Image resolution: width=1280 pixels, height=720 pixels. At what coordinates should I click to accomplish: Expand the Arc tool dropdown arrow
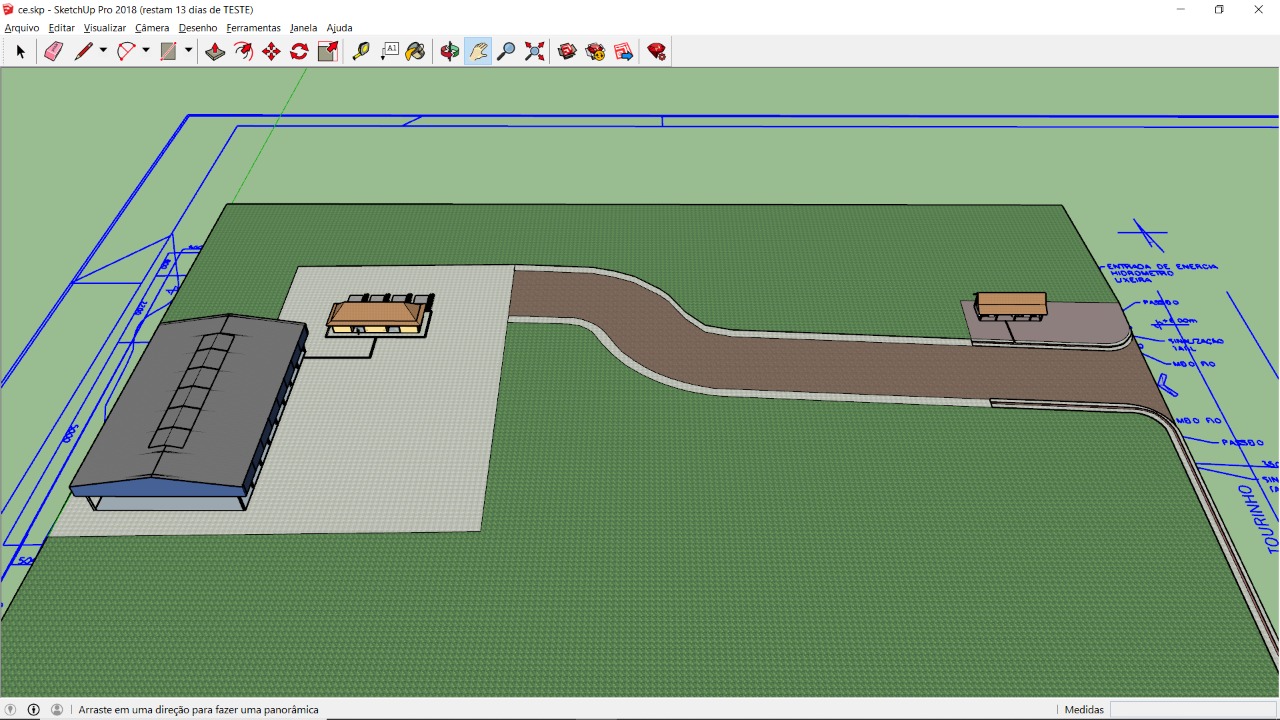[x=146, y=51]
